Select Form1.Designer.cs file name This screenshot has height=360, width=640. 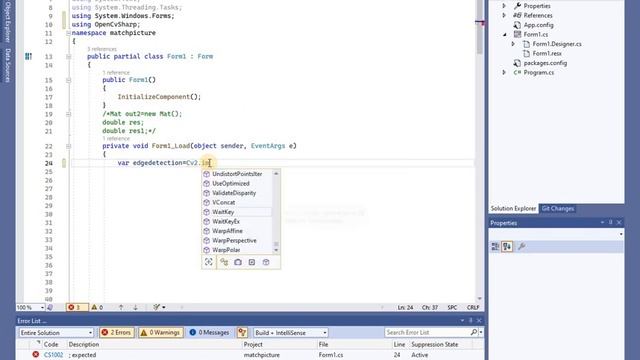pos(557,44)
